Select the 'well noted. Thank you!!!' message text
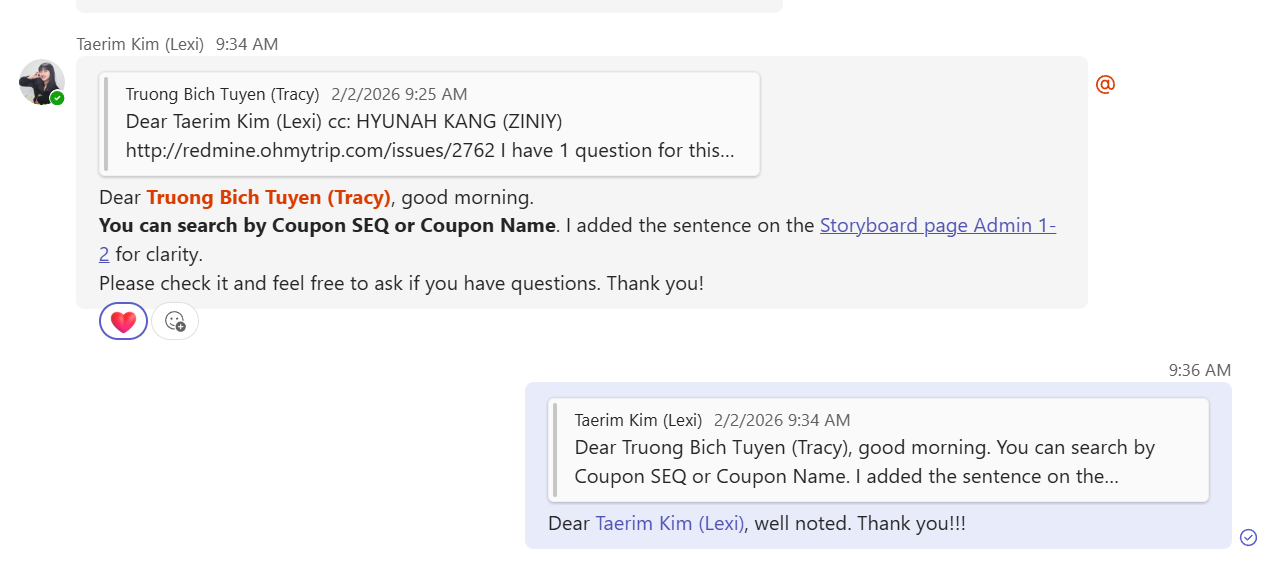This screenshot has width=1275, height=576. tap(860, 523)
